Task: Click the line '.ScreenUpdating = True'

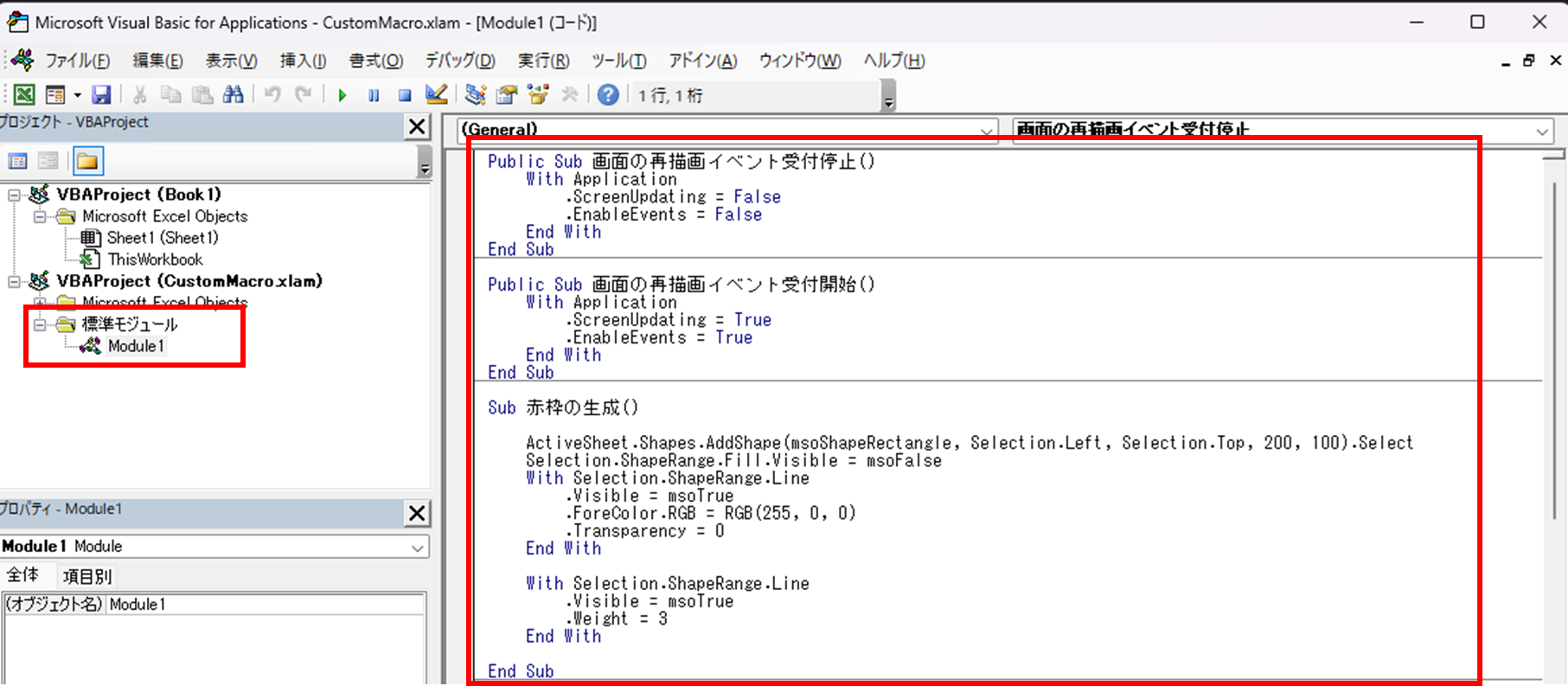Action: tap(668, 320)
